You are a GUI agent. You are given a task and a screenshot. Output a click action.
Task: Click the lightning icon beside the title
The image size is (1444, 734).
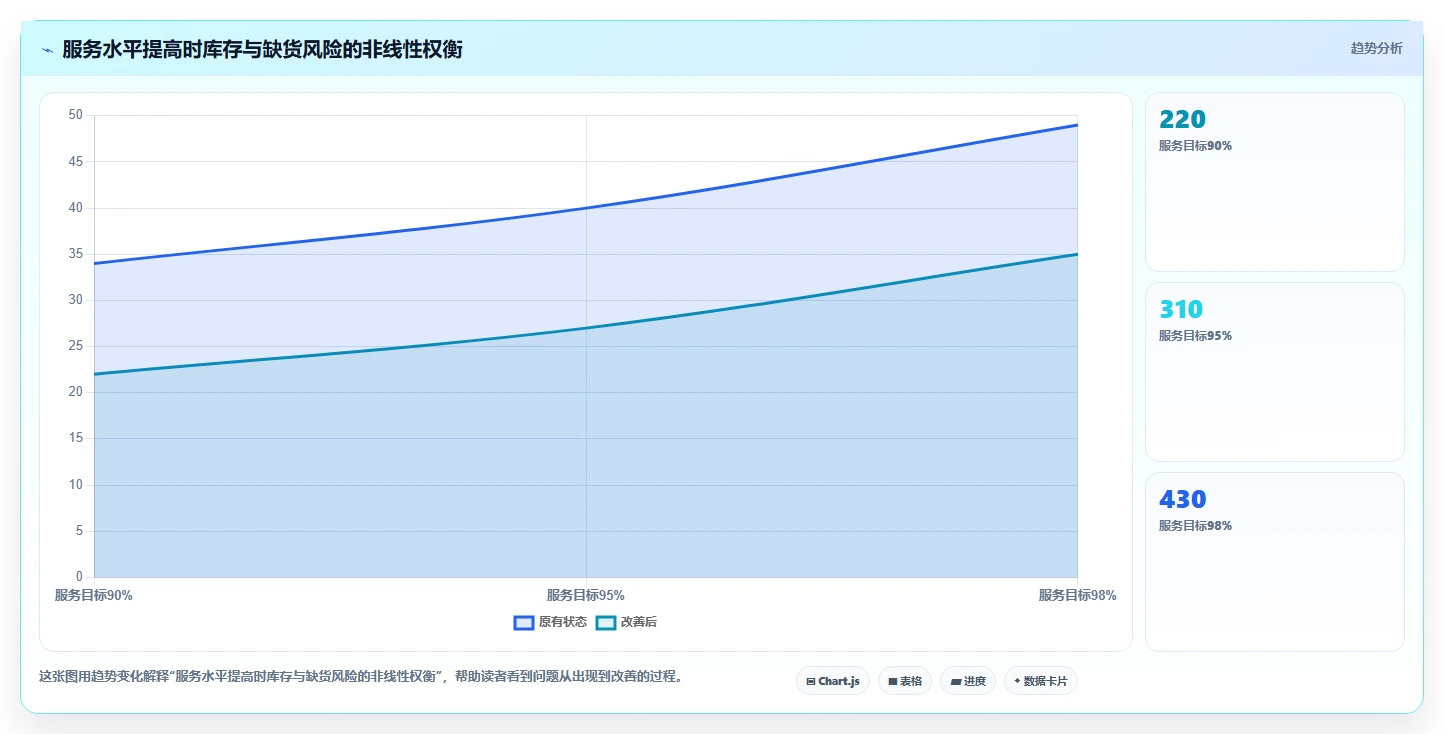pos(47,50)
